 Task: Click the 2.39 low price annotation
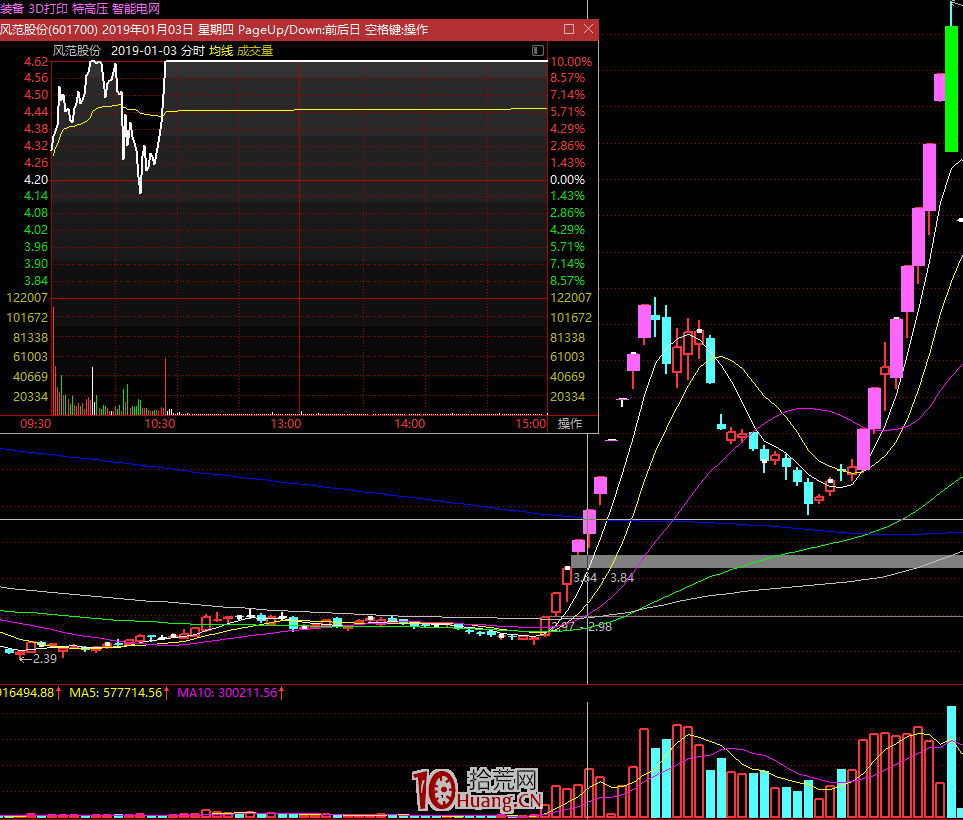38,659
